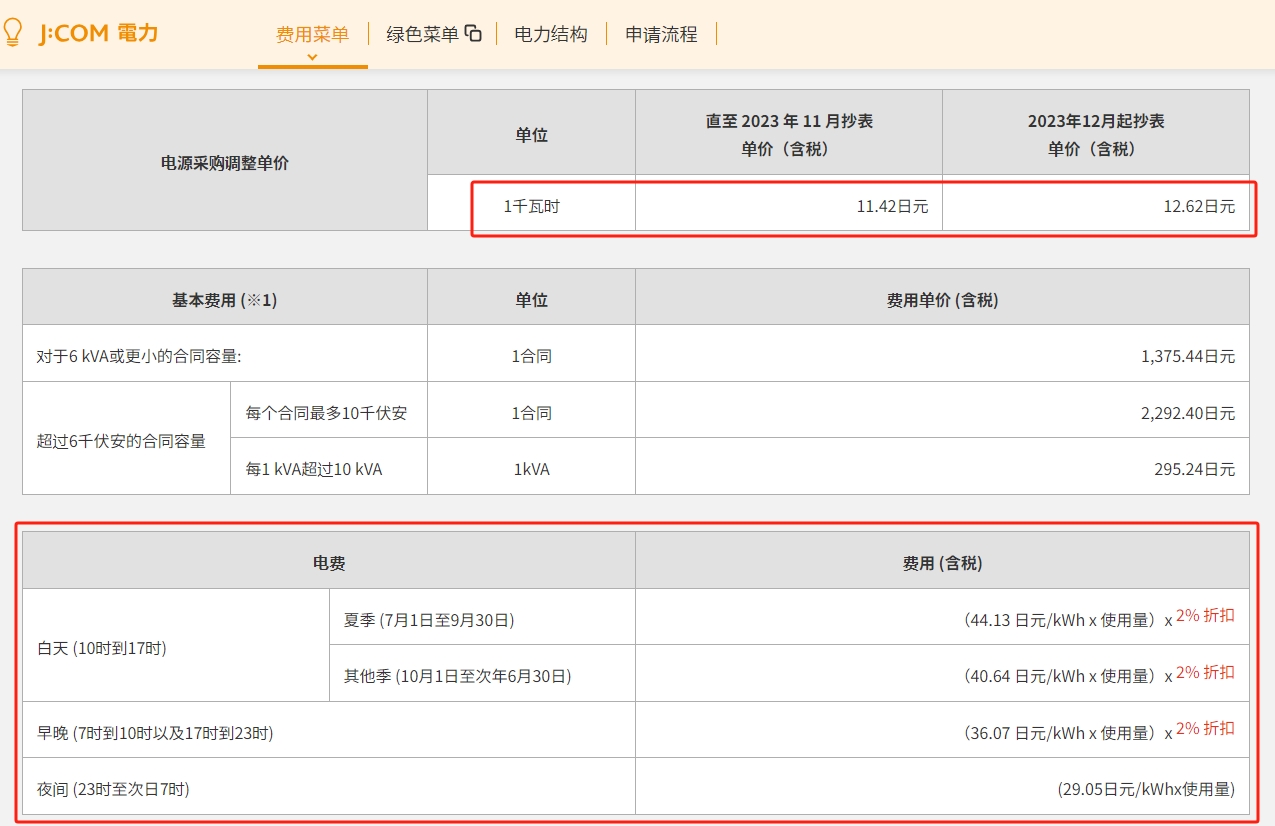Click the 1千瓦时 unit cell
The image size is (1275, 826).
coord(532,207)
